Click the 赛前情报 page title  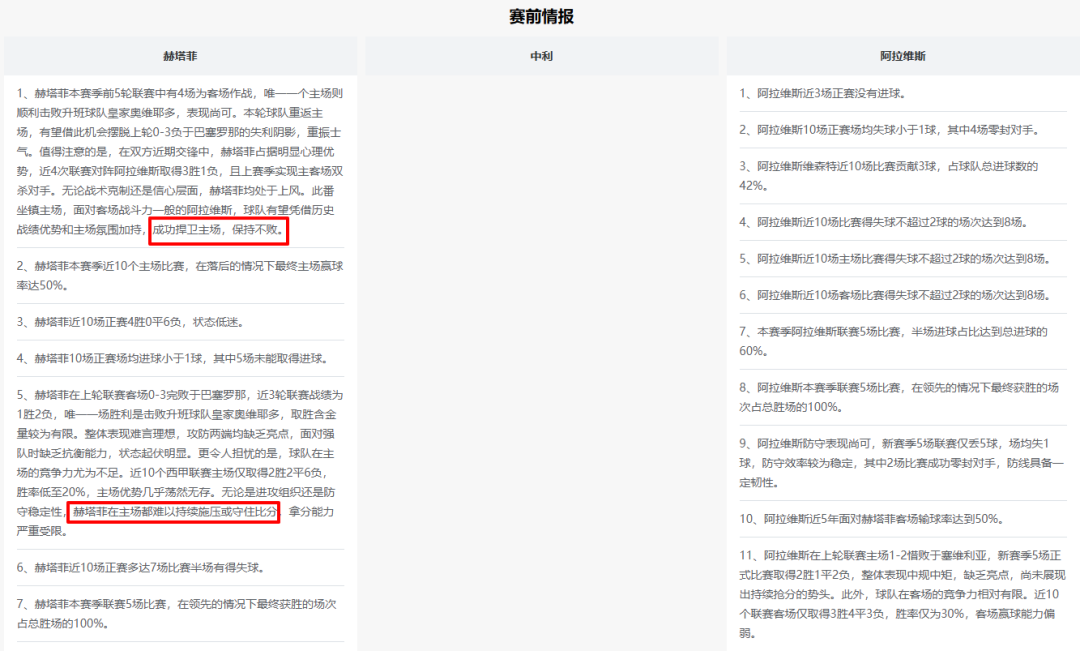pyautogui.click(x=541, y=17)
